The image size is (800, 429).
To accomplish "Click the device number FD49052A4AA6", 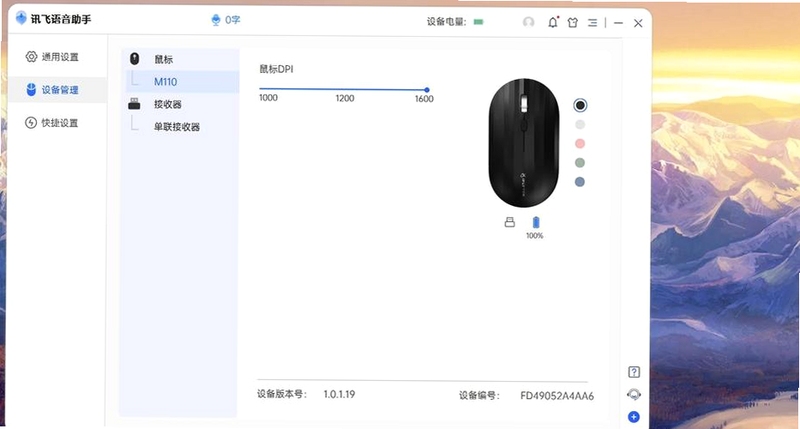I will (557, 396).
